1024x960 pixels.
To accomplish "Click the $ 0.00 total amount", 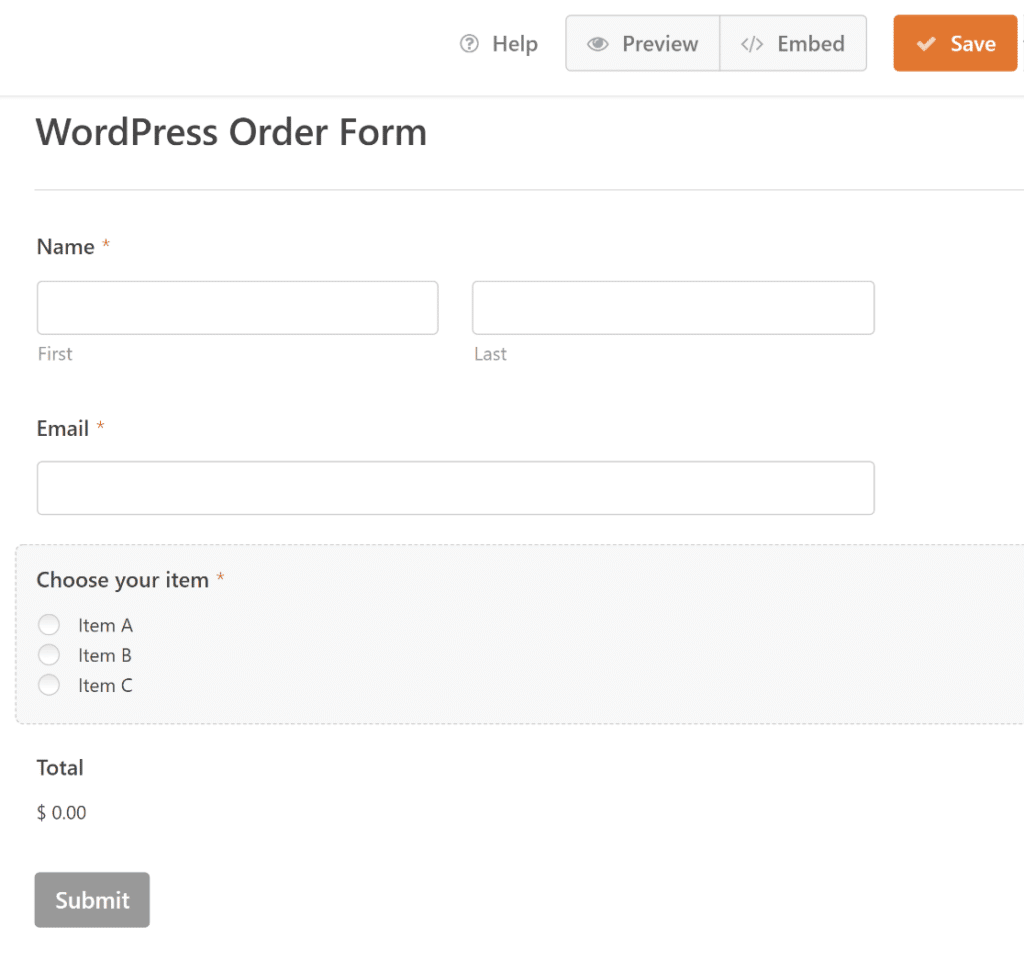I will [62, 813].
